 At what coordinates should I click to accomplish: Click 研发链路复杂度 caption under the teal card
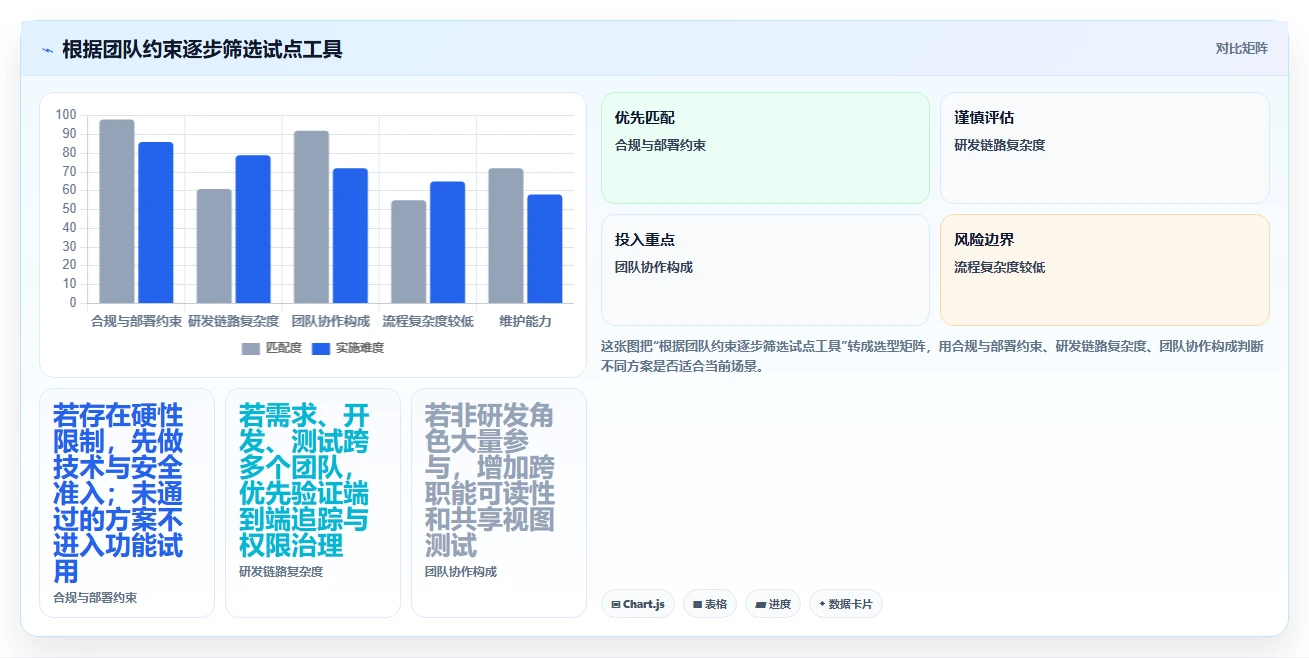coord(281,571)
